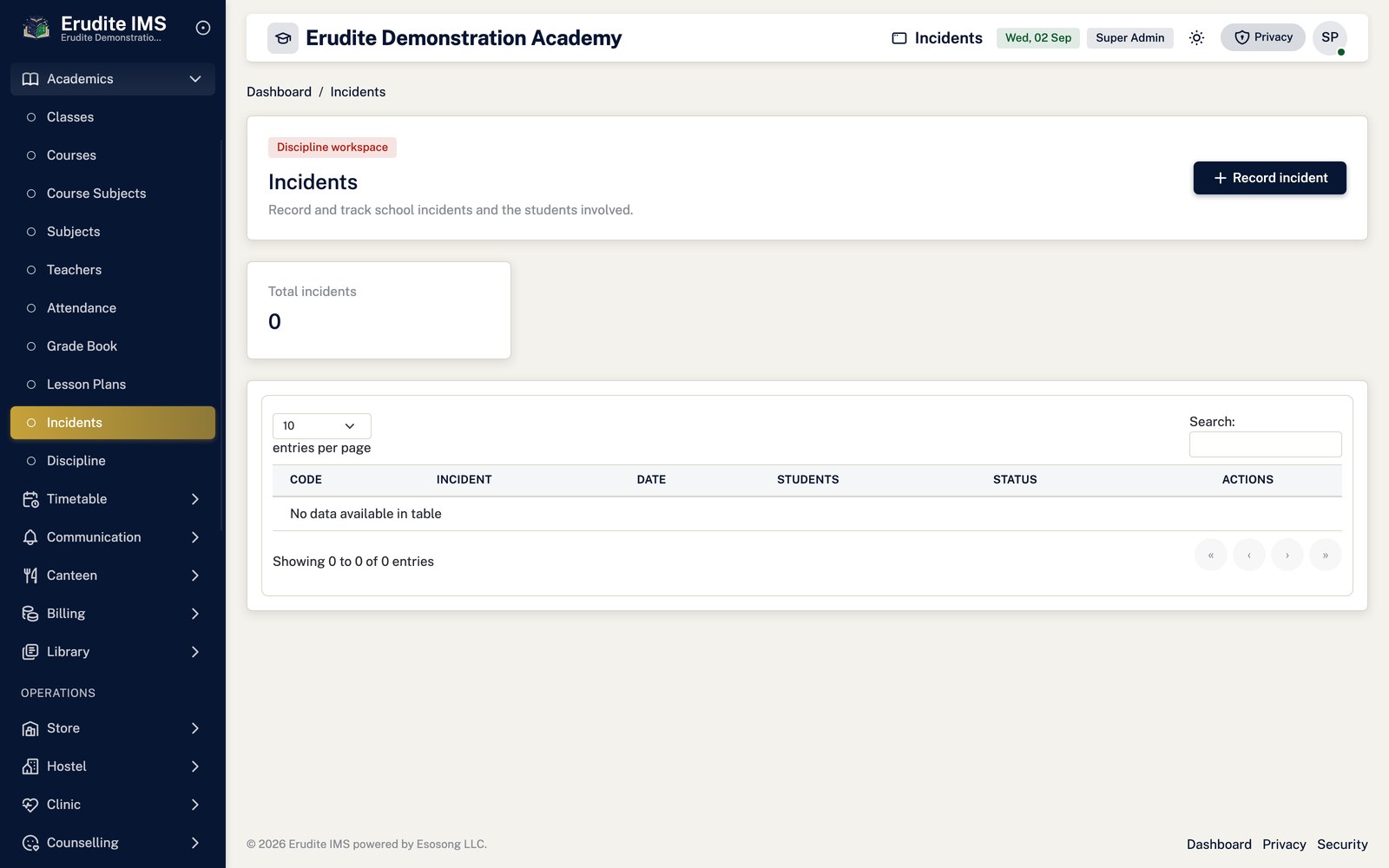
Task: Click the Wed, 02 Sep date badge
Action: pos(1038,38)
